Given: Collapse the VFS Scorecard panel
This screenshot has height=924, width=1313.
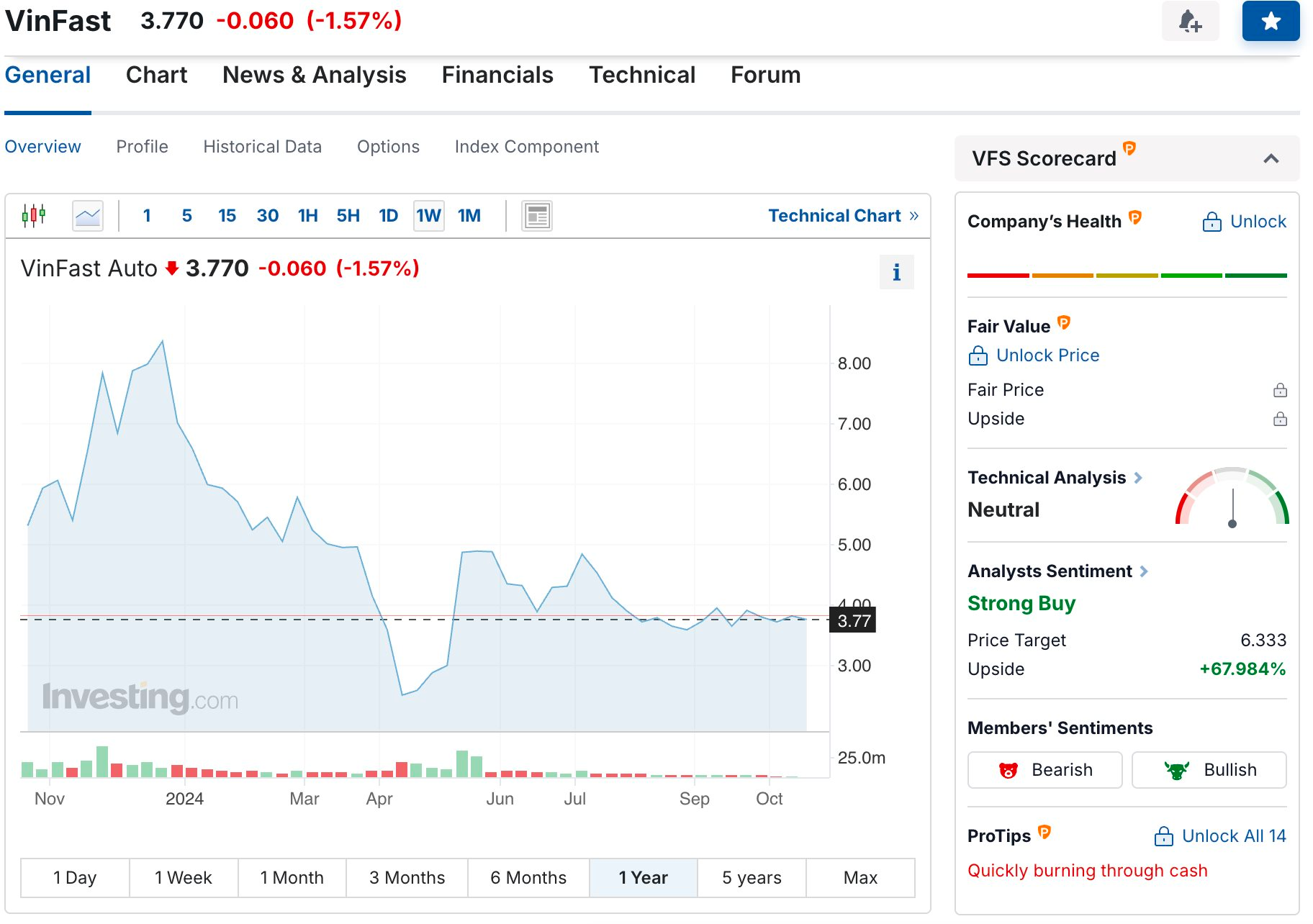Looking at the screenshot, I should click(x=1271, y=158).
